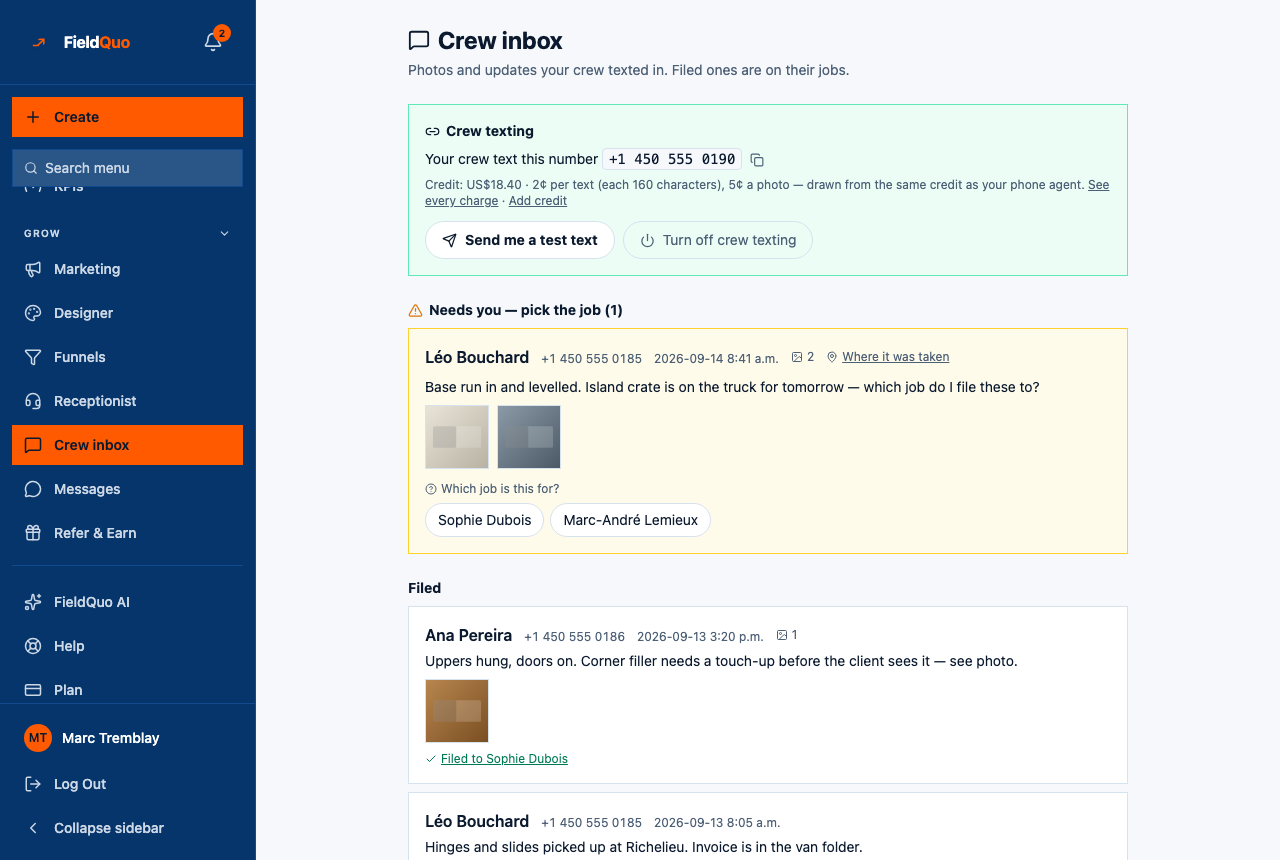Open the notifications bell icon
The height and width of the screenshot is (860, 1280).
tap(213, 42)
